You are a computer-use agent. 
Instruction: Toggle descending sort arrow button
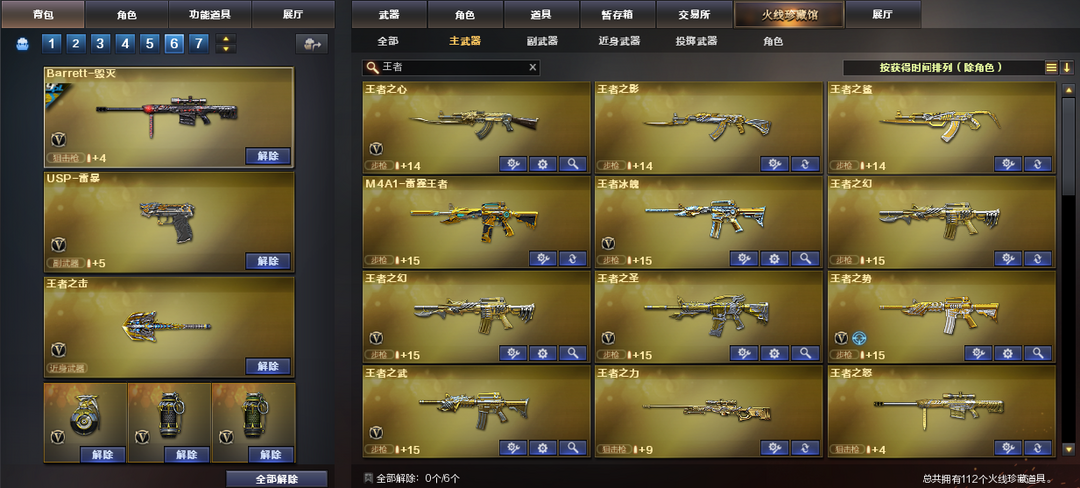(1066, 67)
